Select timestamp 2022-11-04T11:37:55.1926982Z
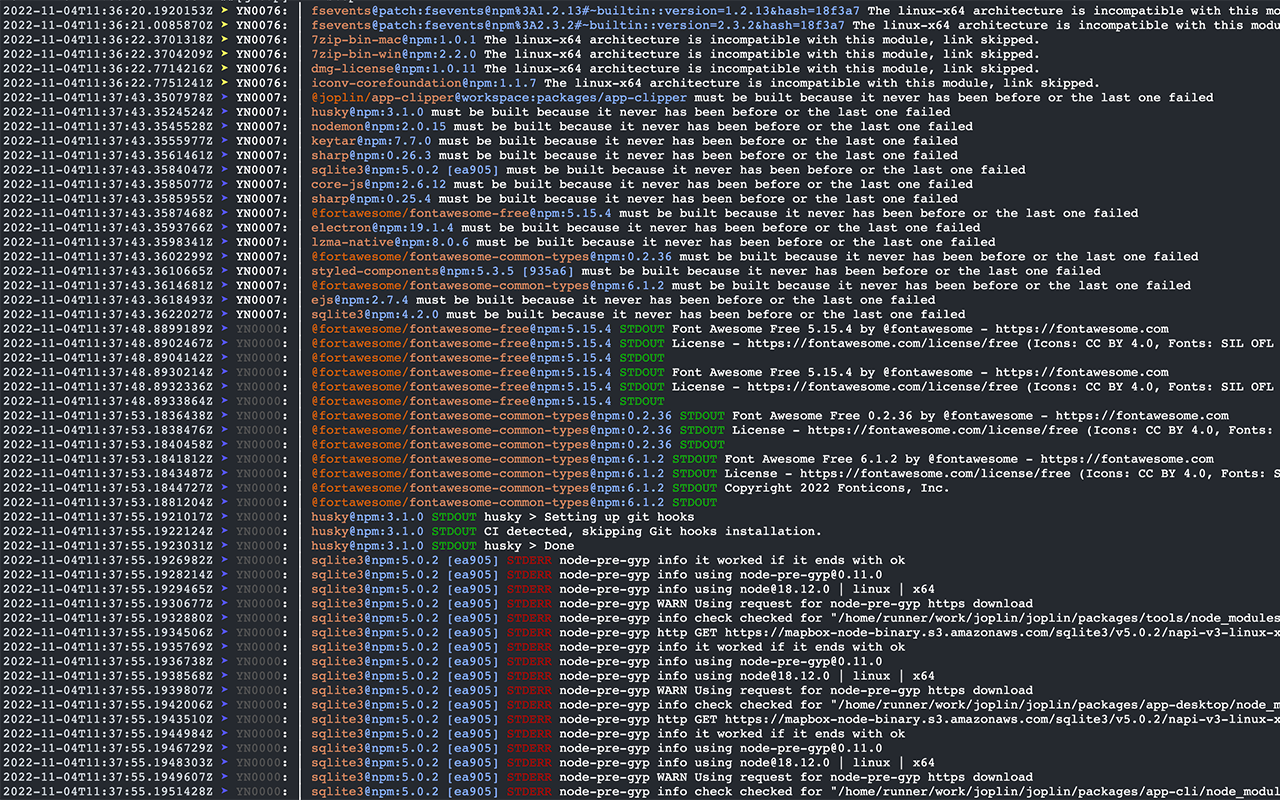 108,560
